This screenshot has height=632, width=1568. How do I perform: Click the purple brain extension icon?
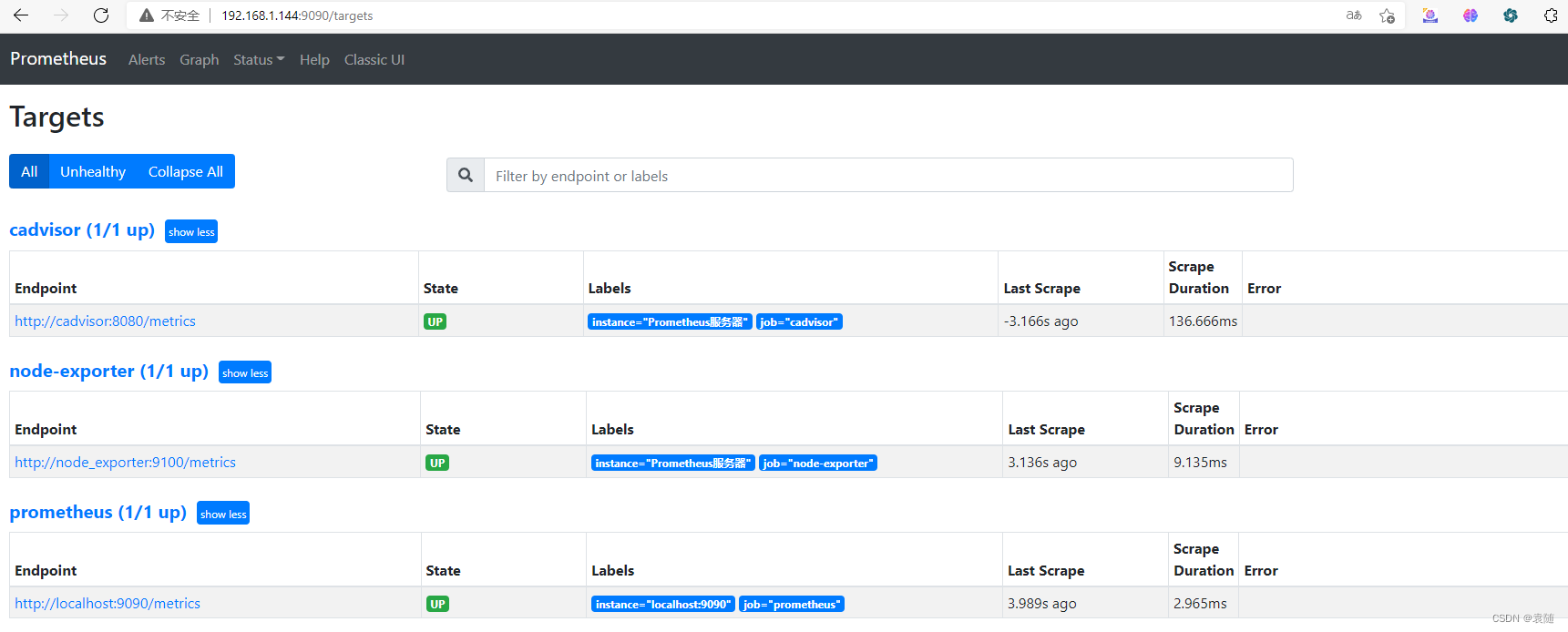coord(1471,15)
